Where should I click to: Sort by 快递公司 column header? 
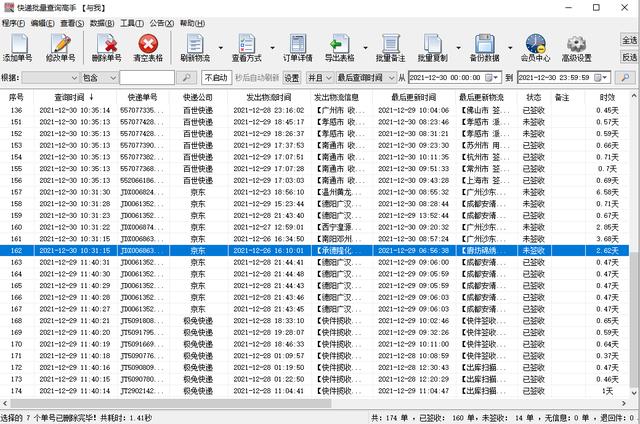pos(198,97)
